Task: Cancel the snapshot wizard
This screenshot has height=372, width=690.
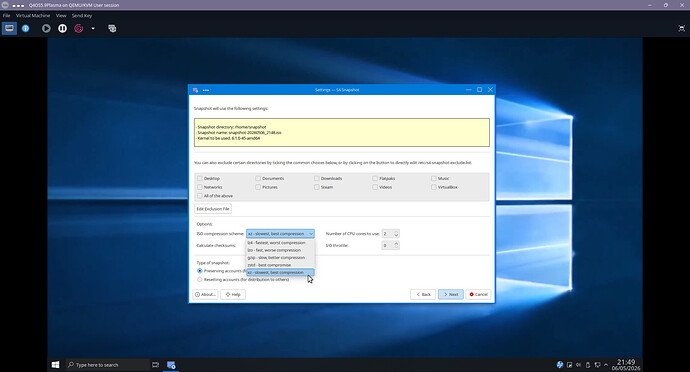Action: click(x=478, y=295)
